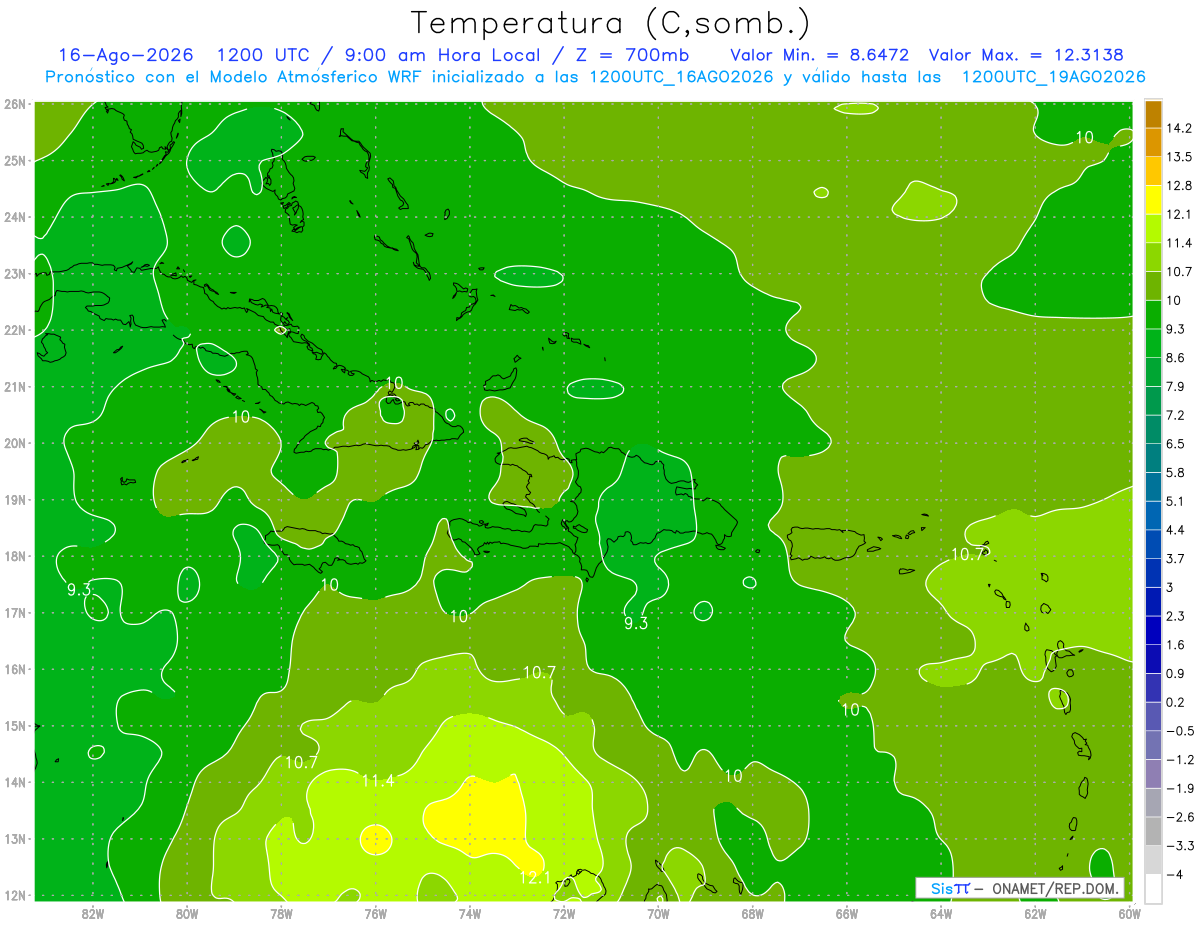Image resolution: width=1200 pixels, height=927 pixels.
Task: Select the date text "16-Ago-2026"
Action: coord(126,55)
